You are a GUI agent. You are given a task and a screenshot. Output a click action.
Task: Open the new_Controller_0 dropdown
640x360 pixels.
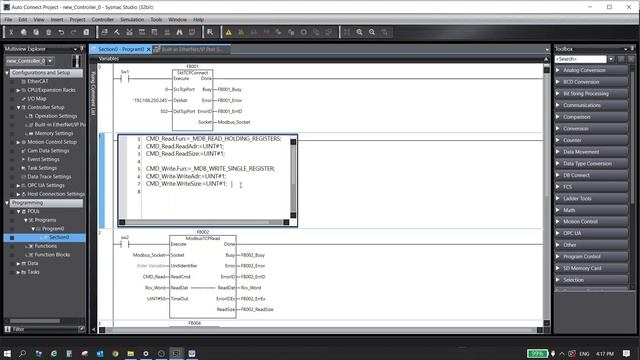(x=50, y=61)
